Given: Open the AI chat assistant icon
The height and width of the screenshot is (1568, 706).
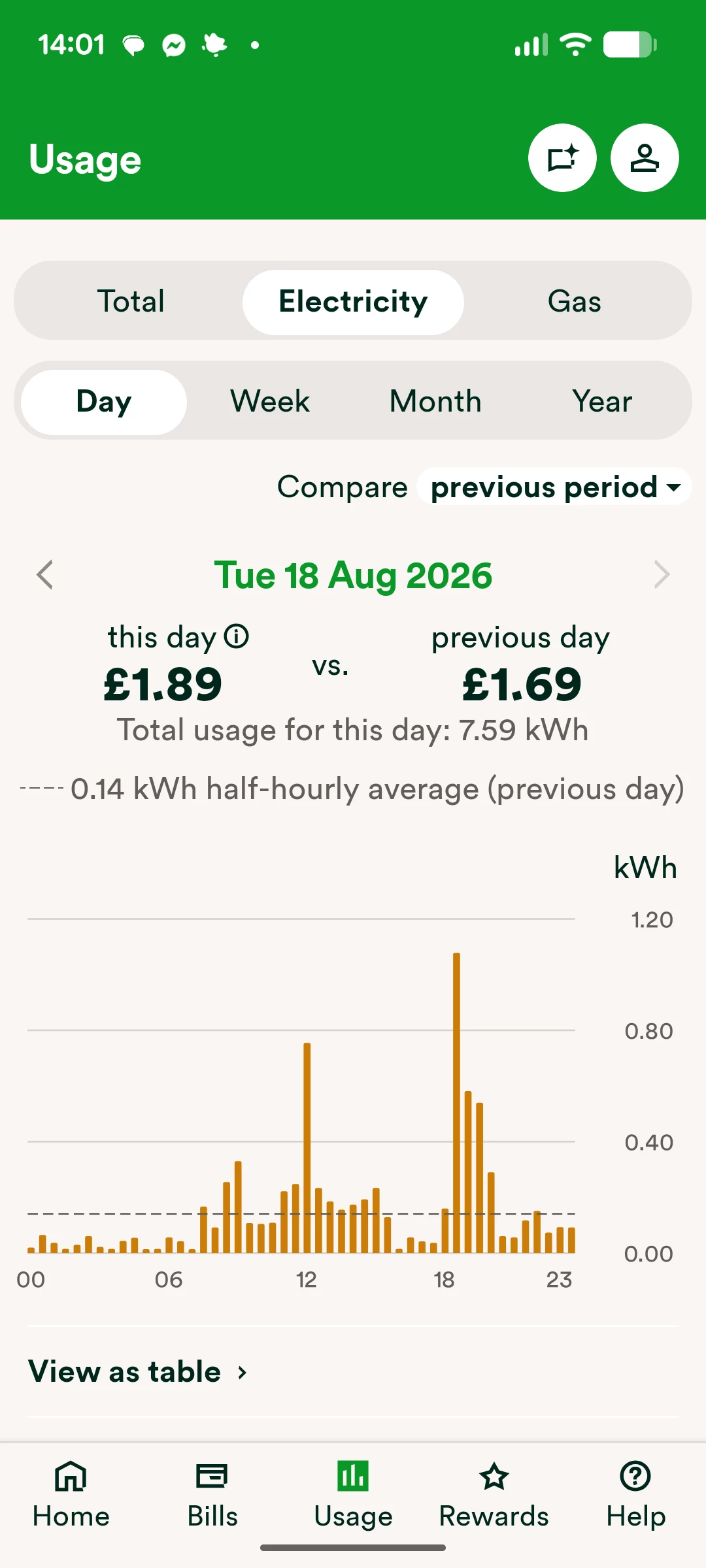Looking at the screenshot, I should pos(562,158).
